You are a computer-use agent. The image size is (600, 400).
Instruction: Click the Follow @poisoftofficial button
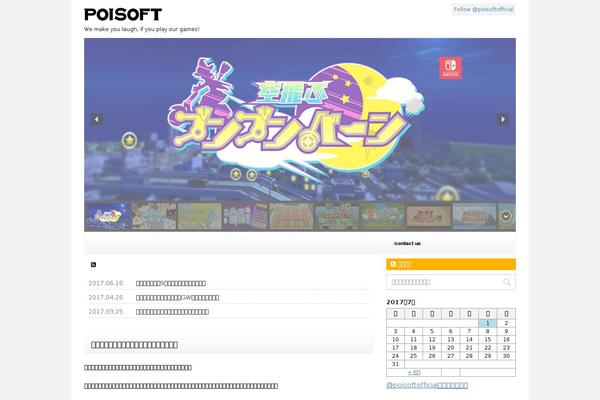[484, 9]
